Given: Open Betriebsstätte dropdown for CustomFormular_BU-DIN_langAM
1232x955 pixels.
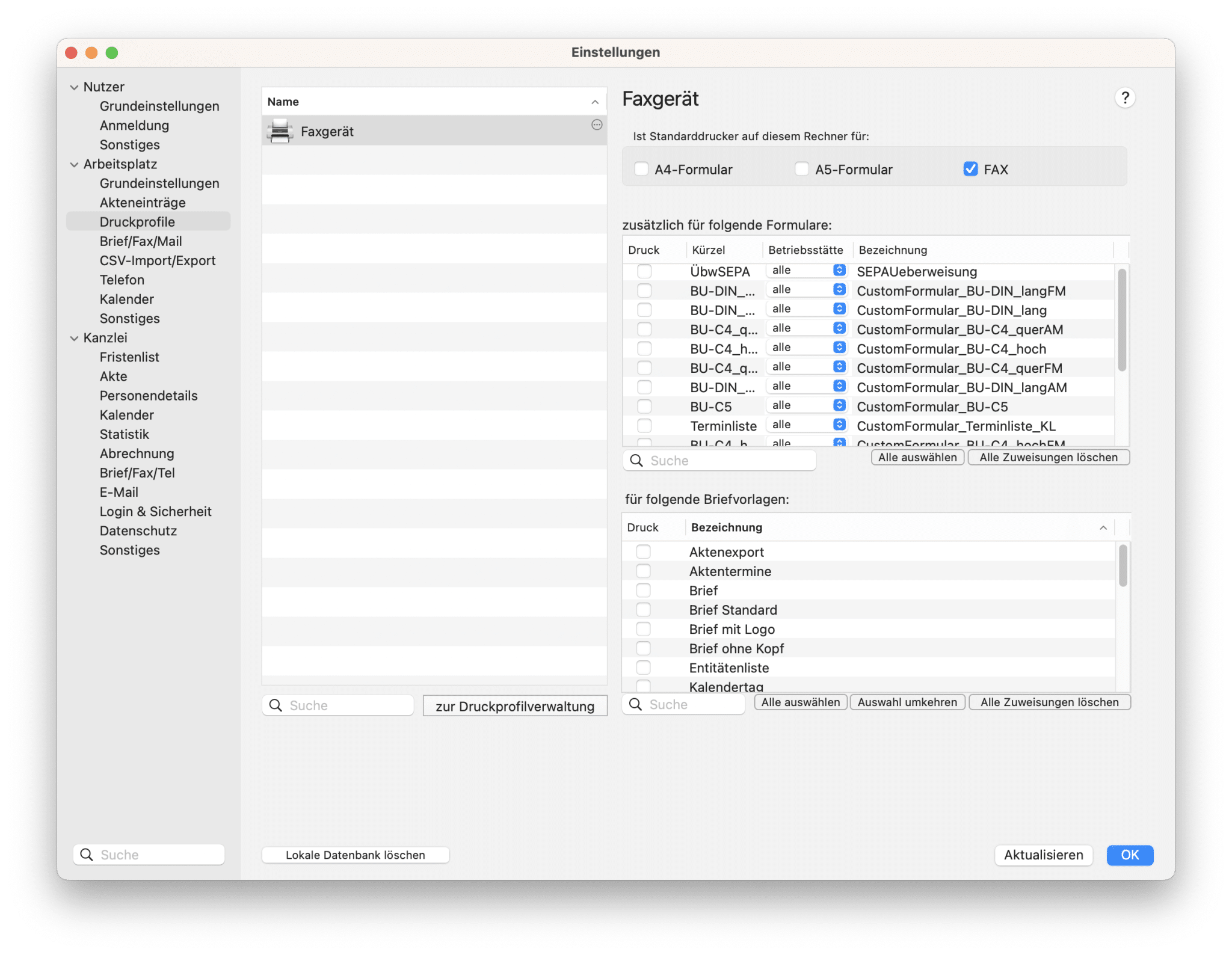Looking at the screenshot, I should pos(807,386).
